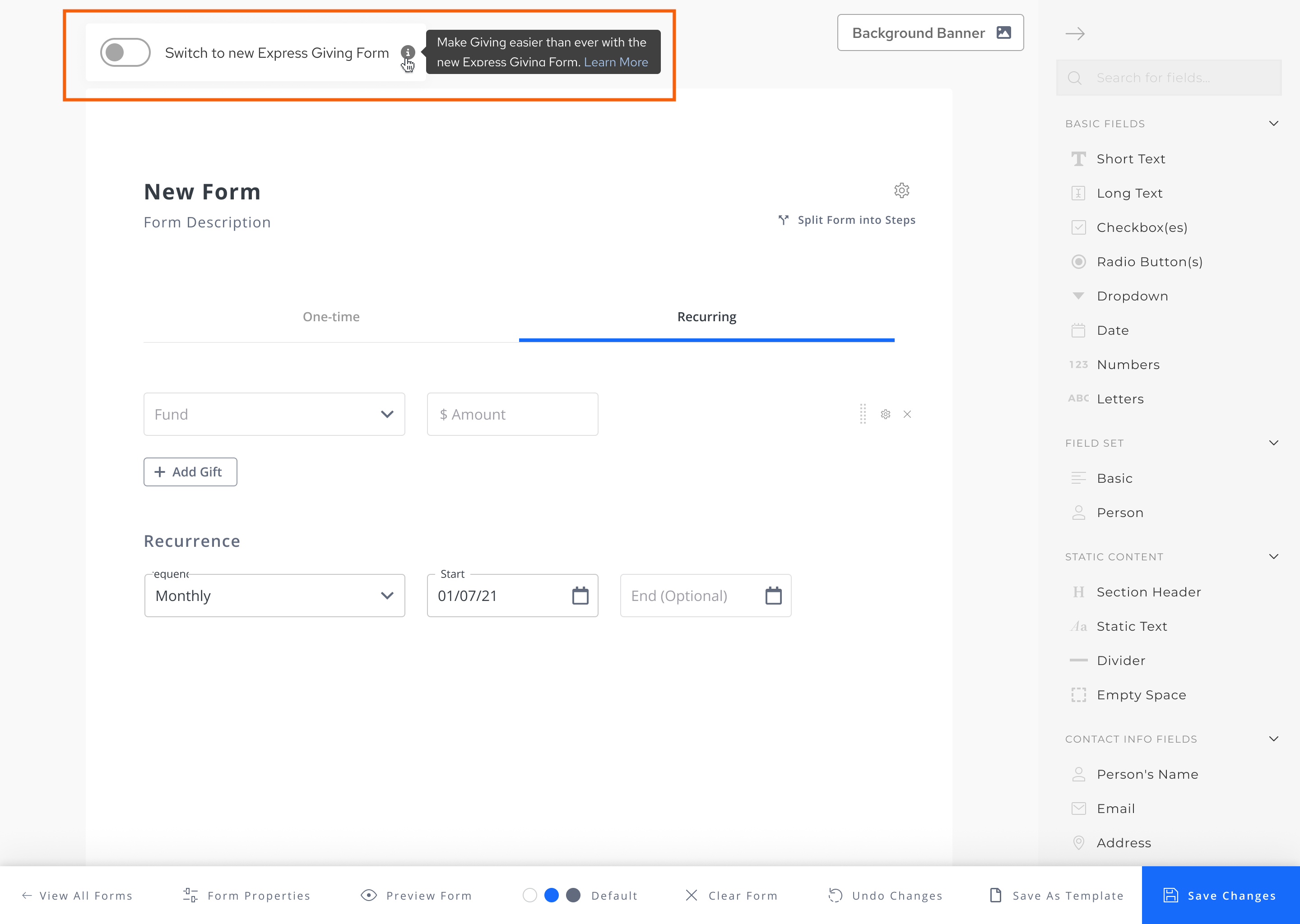
Task: Select the dark gray theme circle
Action: click(573, 895)
